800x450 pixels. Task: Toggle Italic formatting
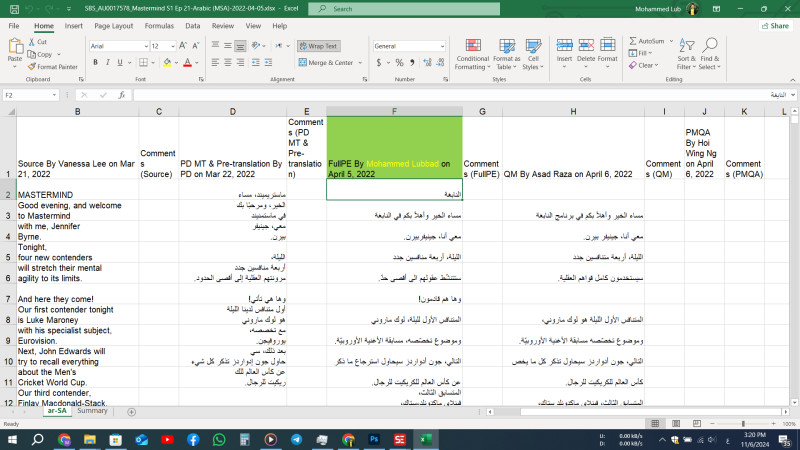(107, 62)
